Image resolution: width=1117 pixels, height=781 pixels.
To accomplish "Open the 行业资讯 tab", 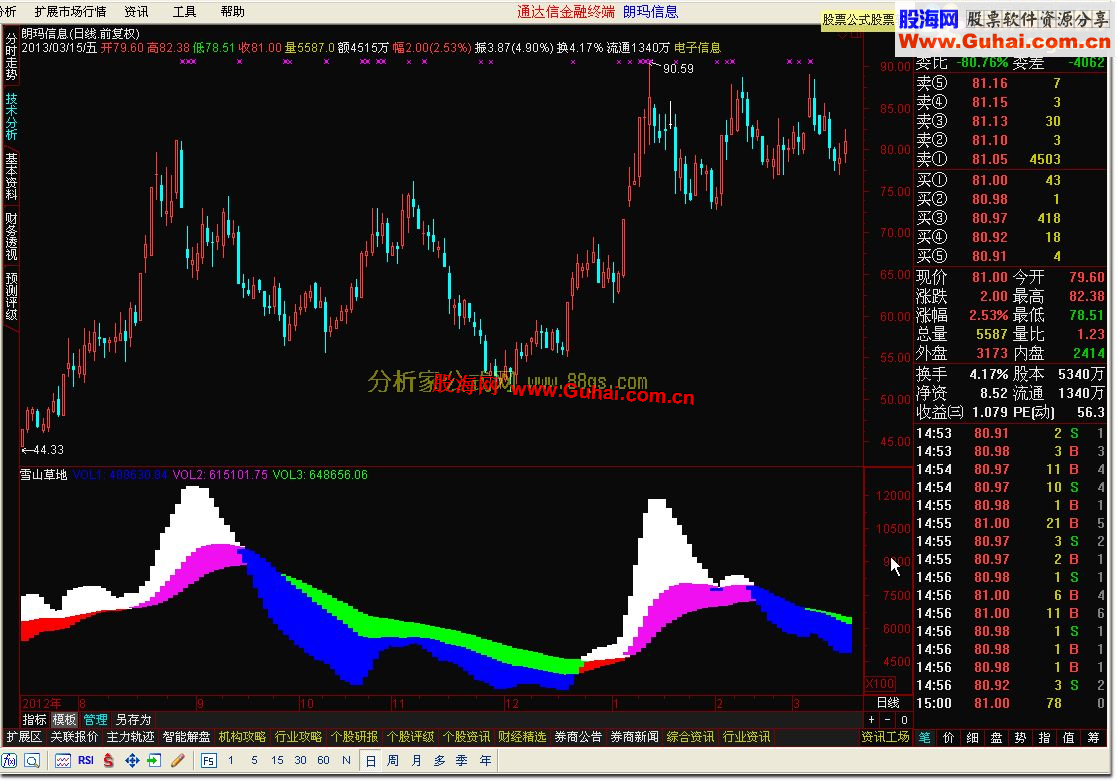I will coord(747,737).
